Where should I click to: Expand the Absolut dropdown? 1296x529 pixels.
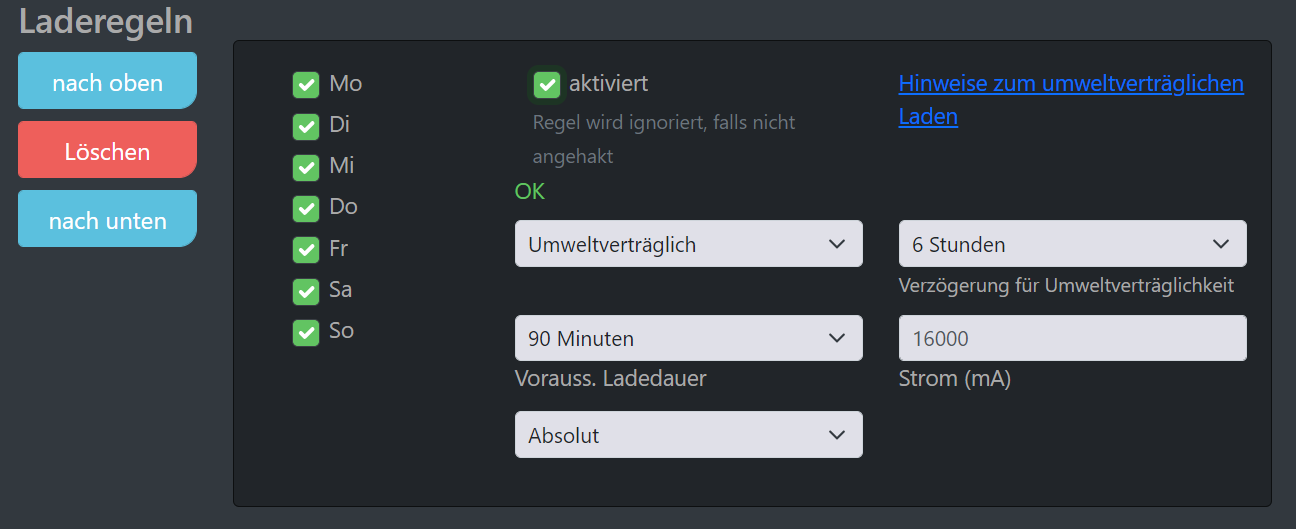tap(688, 435)
